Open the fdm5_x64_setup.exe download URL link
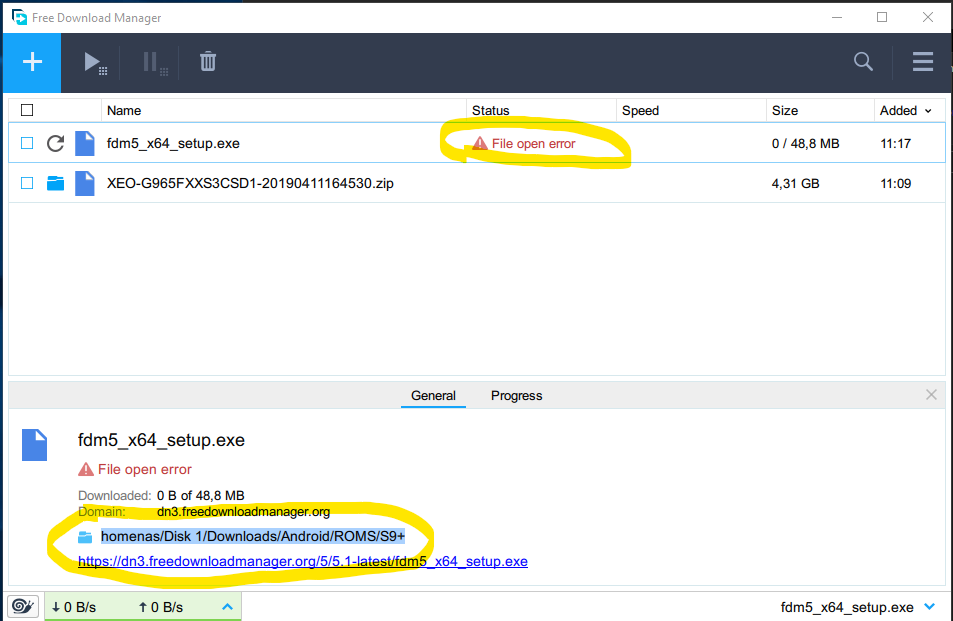Viewport: 953px width, 621px height. click(303, 561)
